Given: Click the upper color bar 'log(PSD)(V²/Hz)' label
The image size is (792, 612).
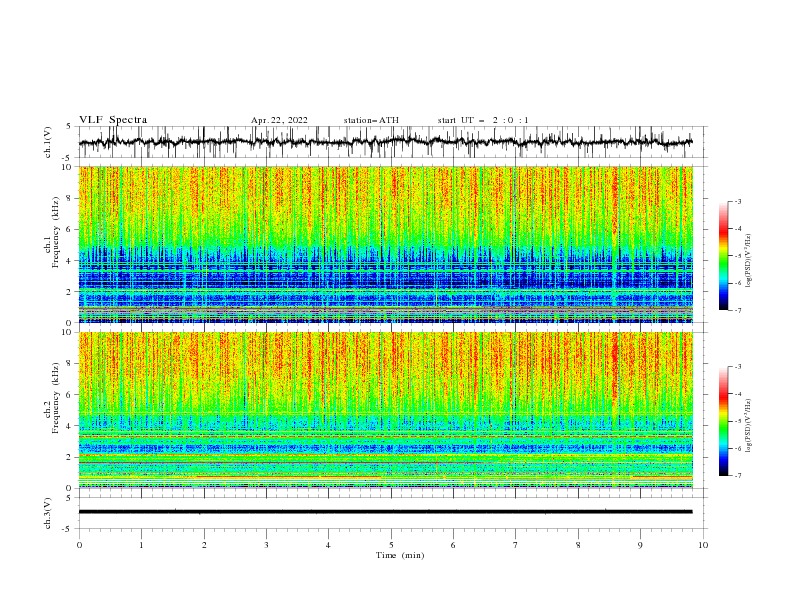Looking at the screenshot, I should click(748, 261).
